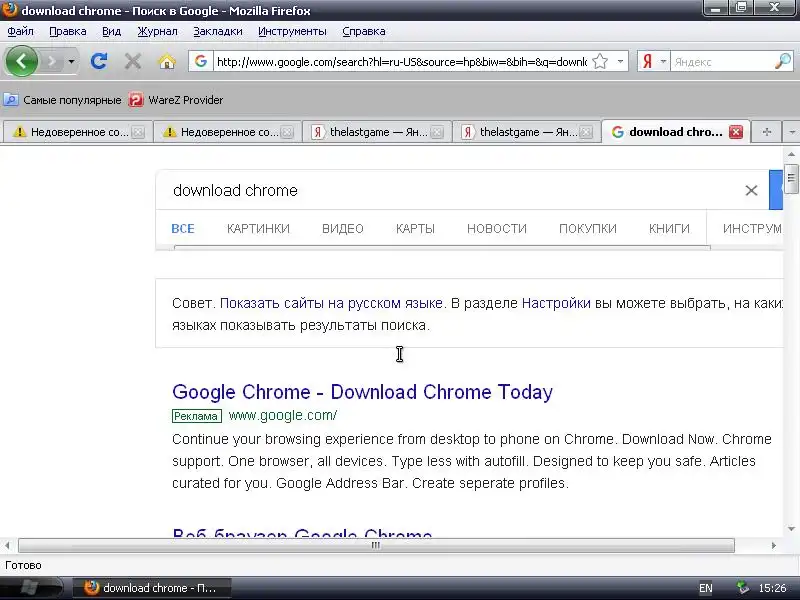Click the green Back navigation button
This screenshot has height=600, width=800.
click(x=21, y=61)
